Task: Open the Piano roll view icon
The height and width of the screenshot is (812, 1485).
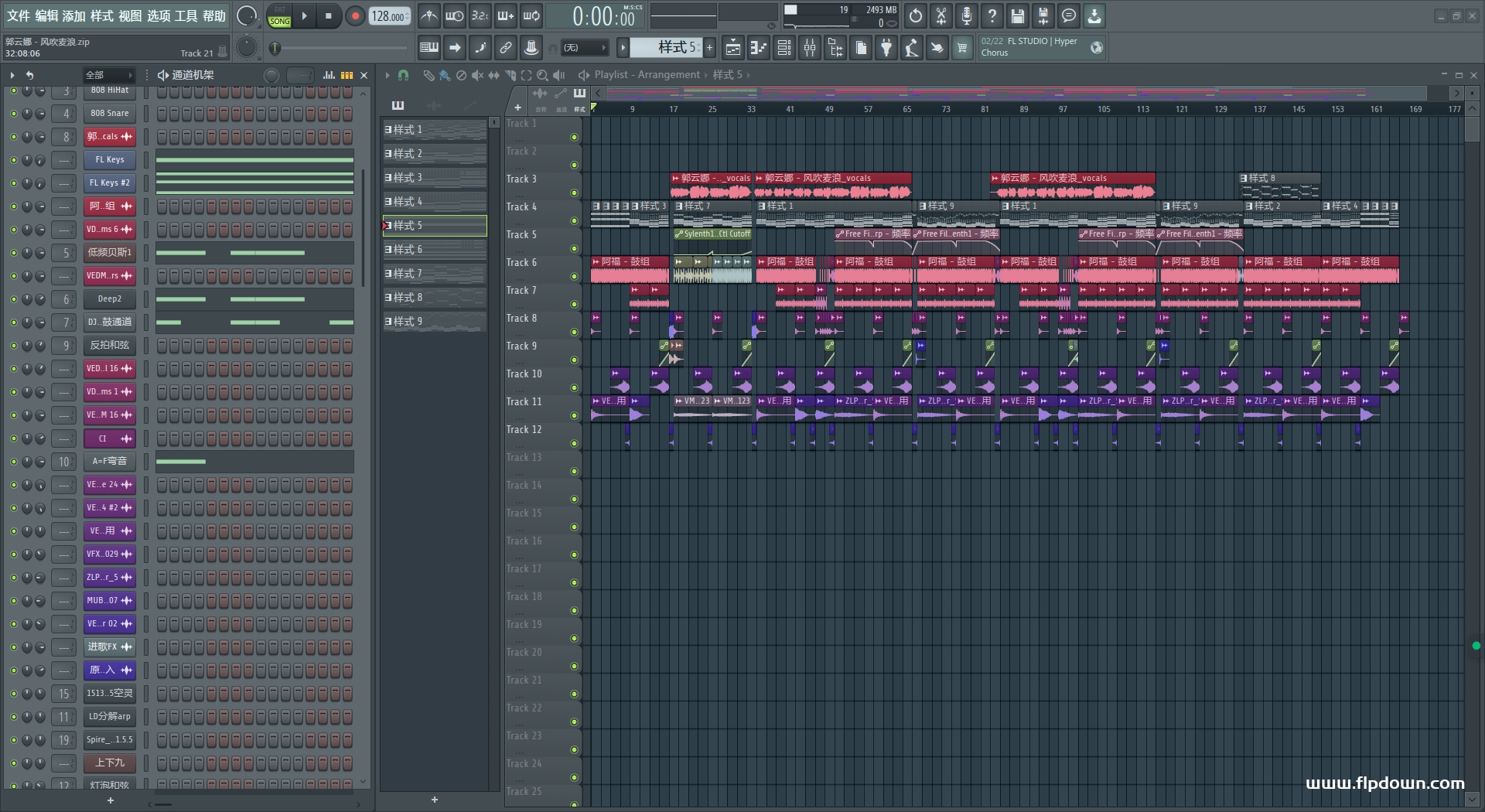Action: pos(759,48)
